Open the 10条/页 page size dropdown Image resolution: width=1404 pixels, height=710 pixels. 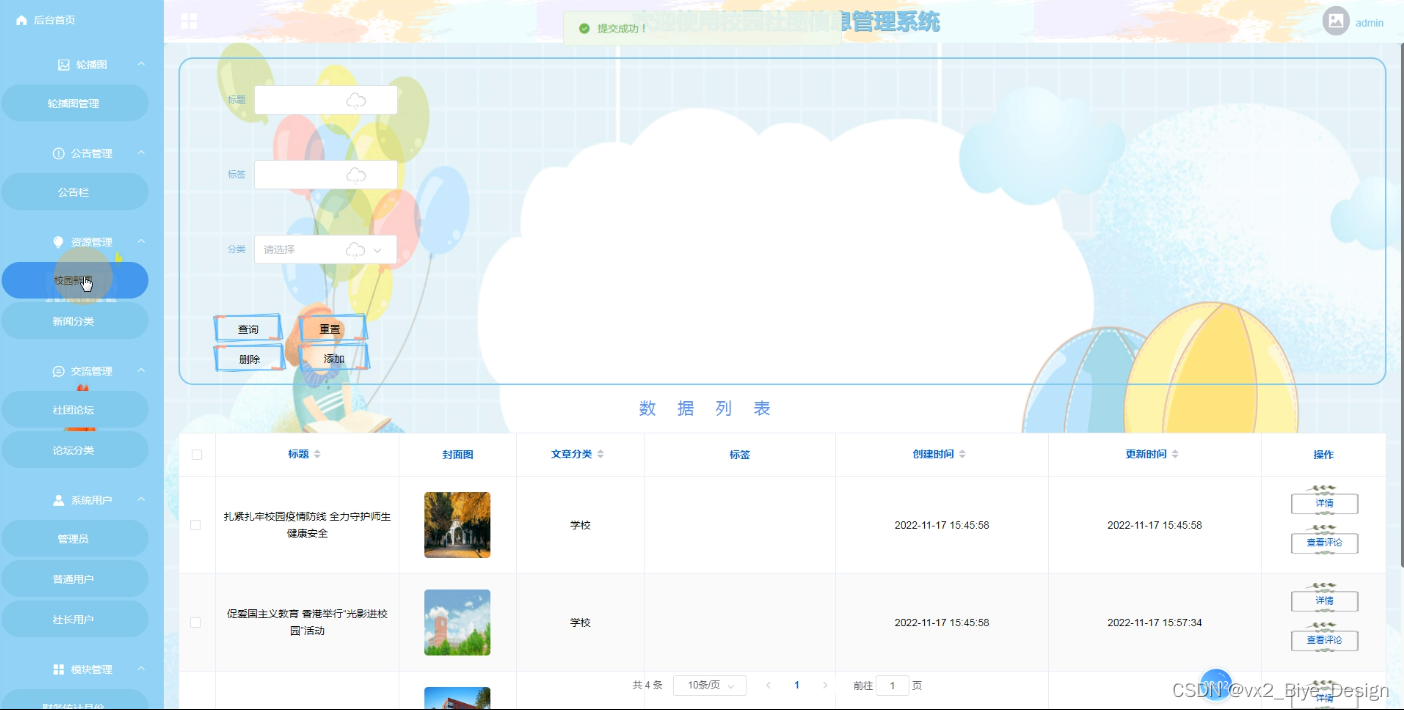[710, 685]
